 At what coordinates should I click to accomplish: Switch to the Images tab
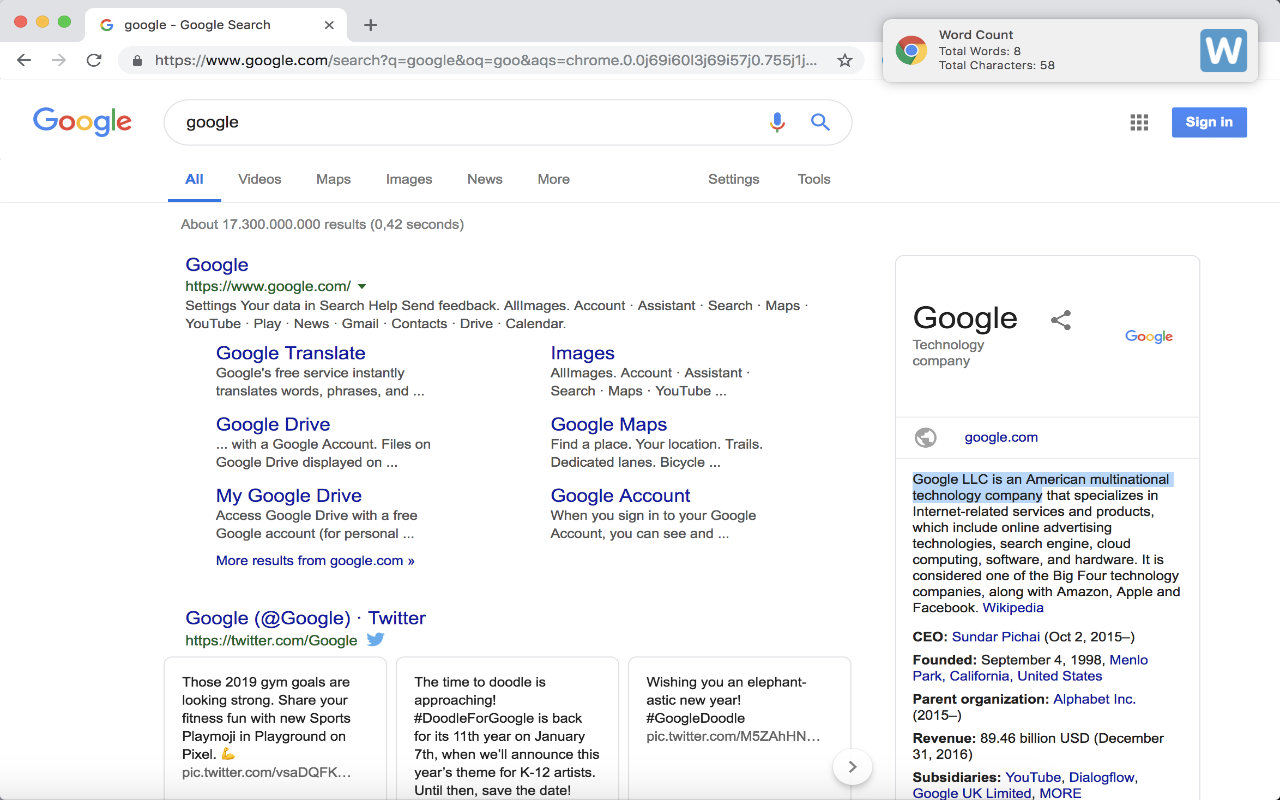(x=409, y=179)
